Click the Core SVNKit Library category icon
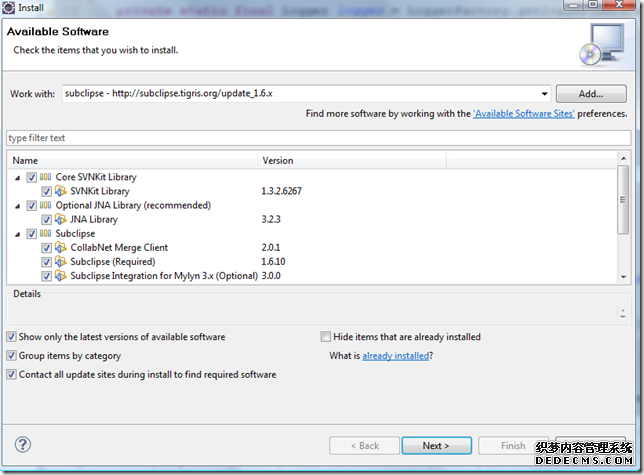This screenshot has height=475, width=644. 46,177
